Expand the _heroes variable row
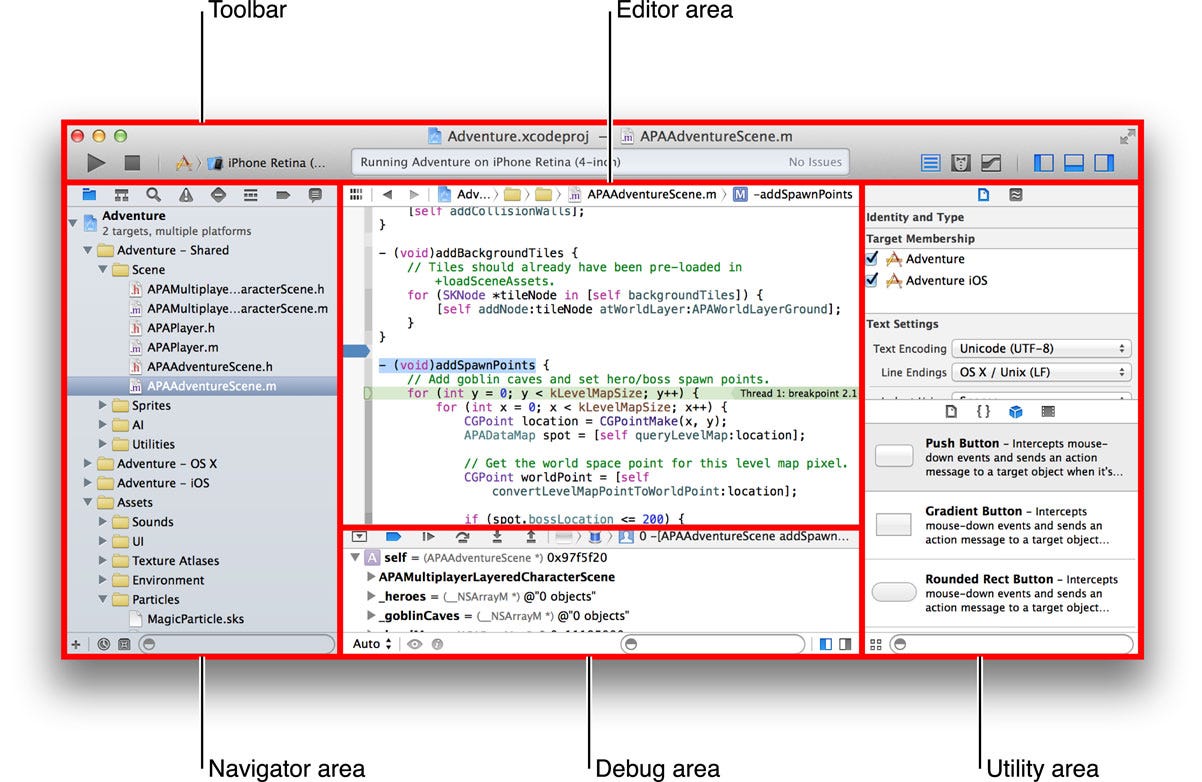 coord(371,596)
